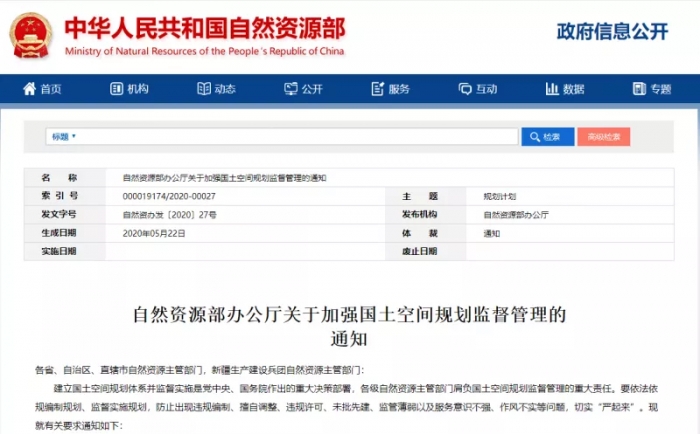Click the 专题 special topics icon
This screenshot has width=700, height=434.
click(637, 89)
